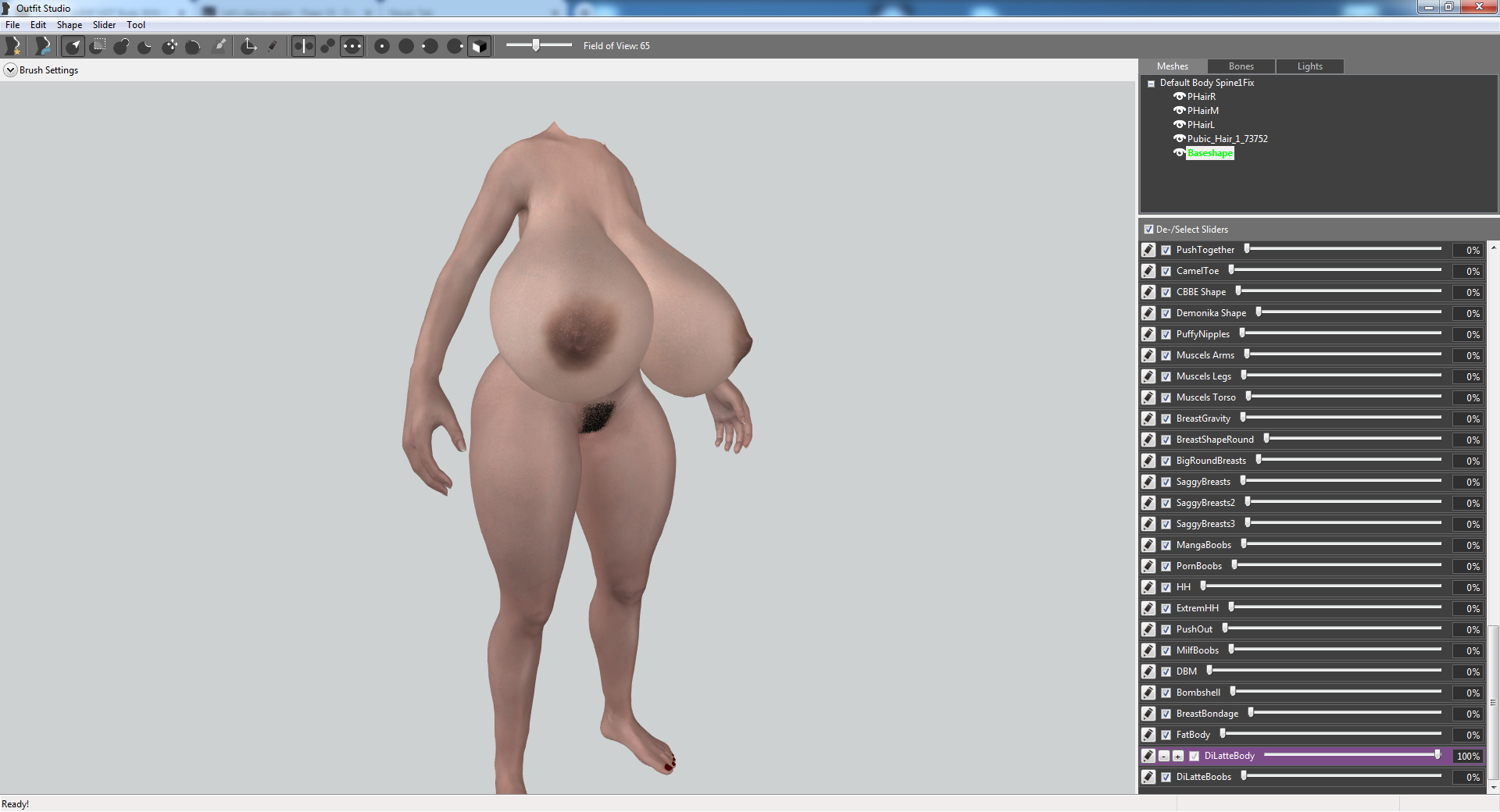Viewport: 1500px width, 812px height.
Task: Toggle global brush collision icon
Action: click(352, 46)
